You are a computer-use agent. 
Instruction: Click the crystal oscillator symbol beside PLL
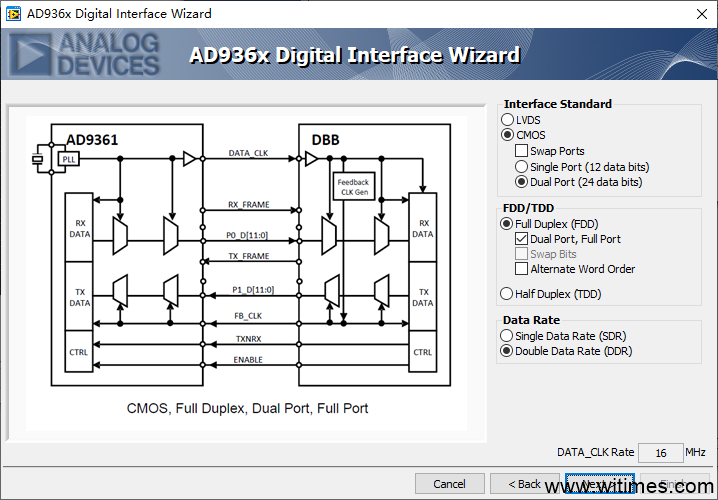click(40, 159)
